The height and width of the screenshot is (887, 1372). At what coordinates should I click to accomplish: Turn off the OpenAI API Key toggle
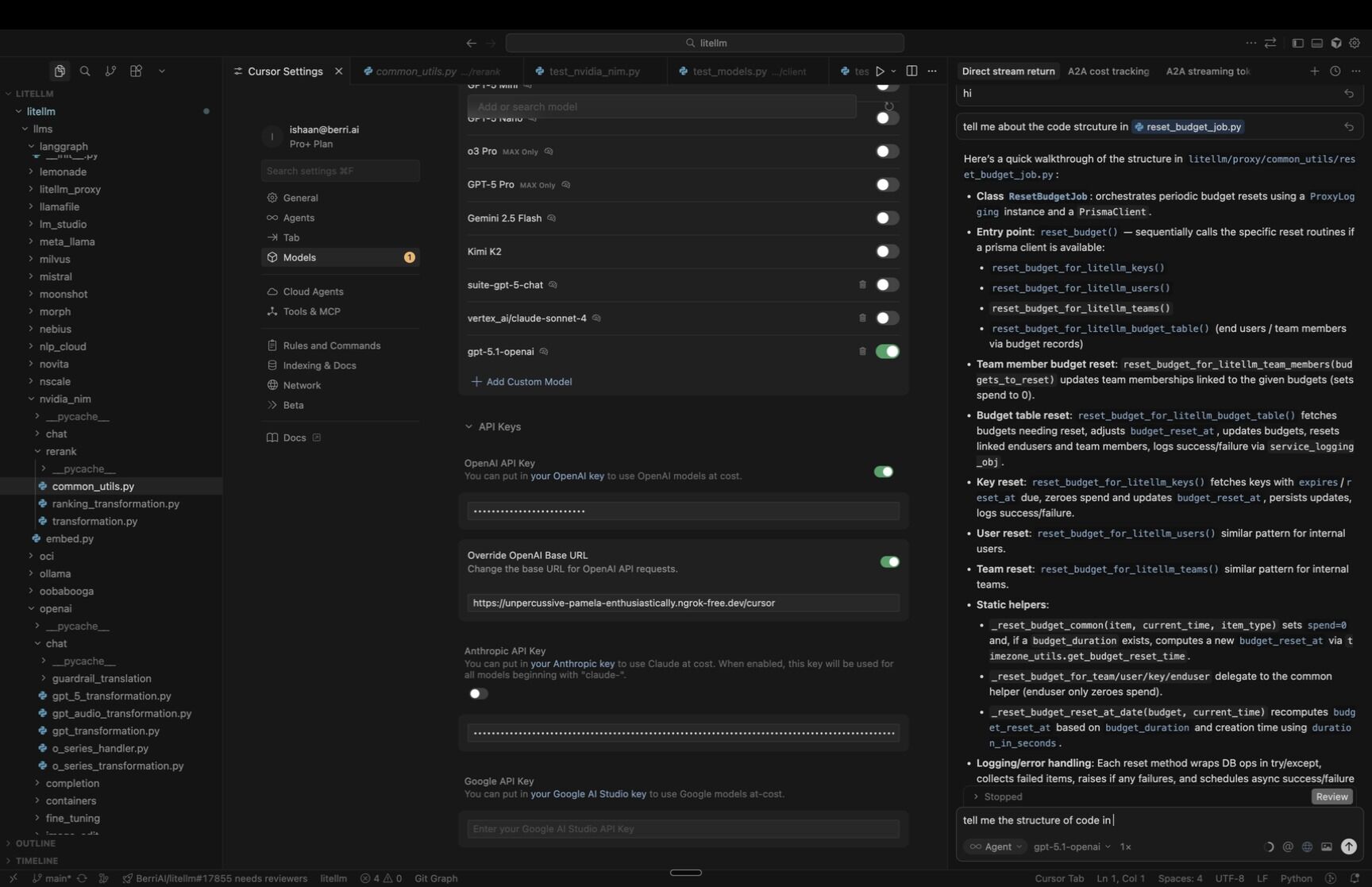(884, 472)
